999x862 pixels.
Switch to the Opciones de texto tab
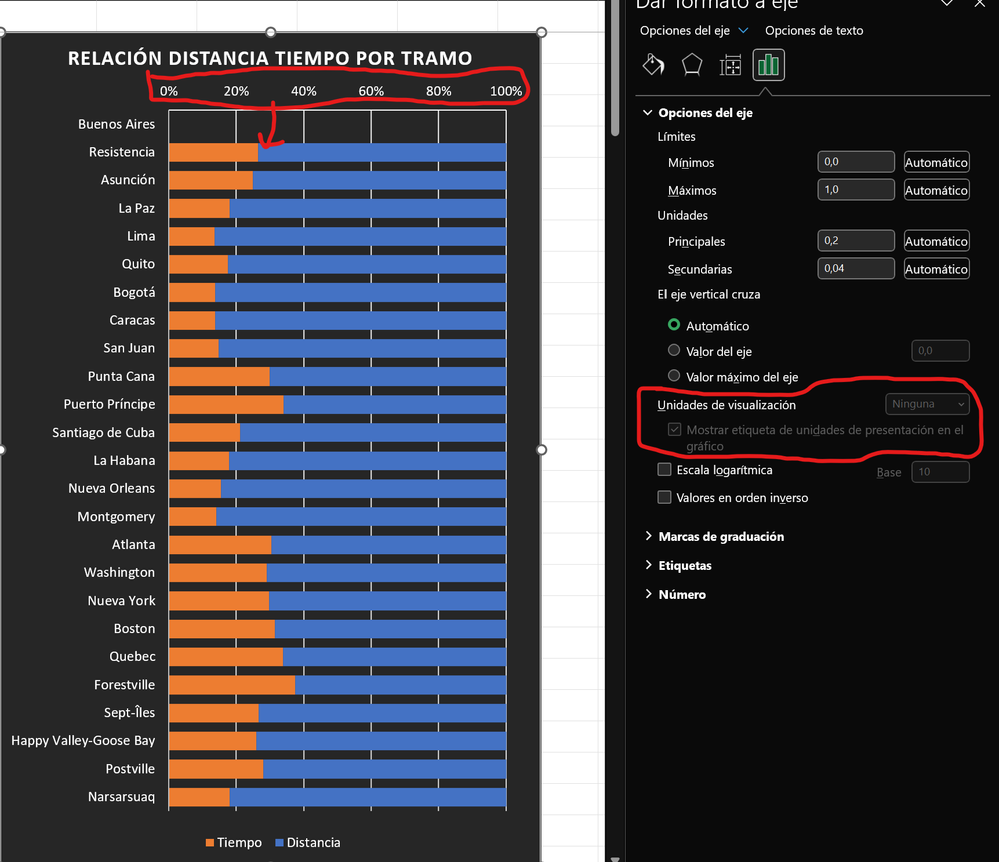point(815,30)
